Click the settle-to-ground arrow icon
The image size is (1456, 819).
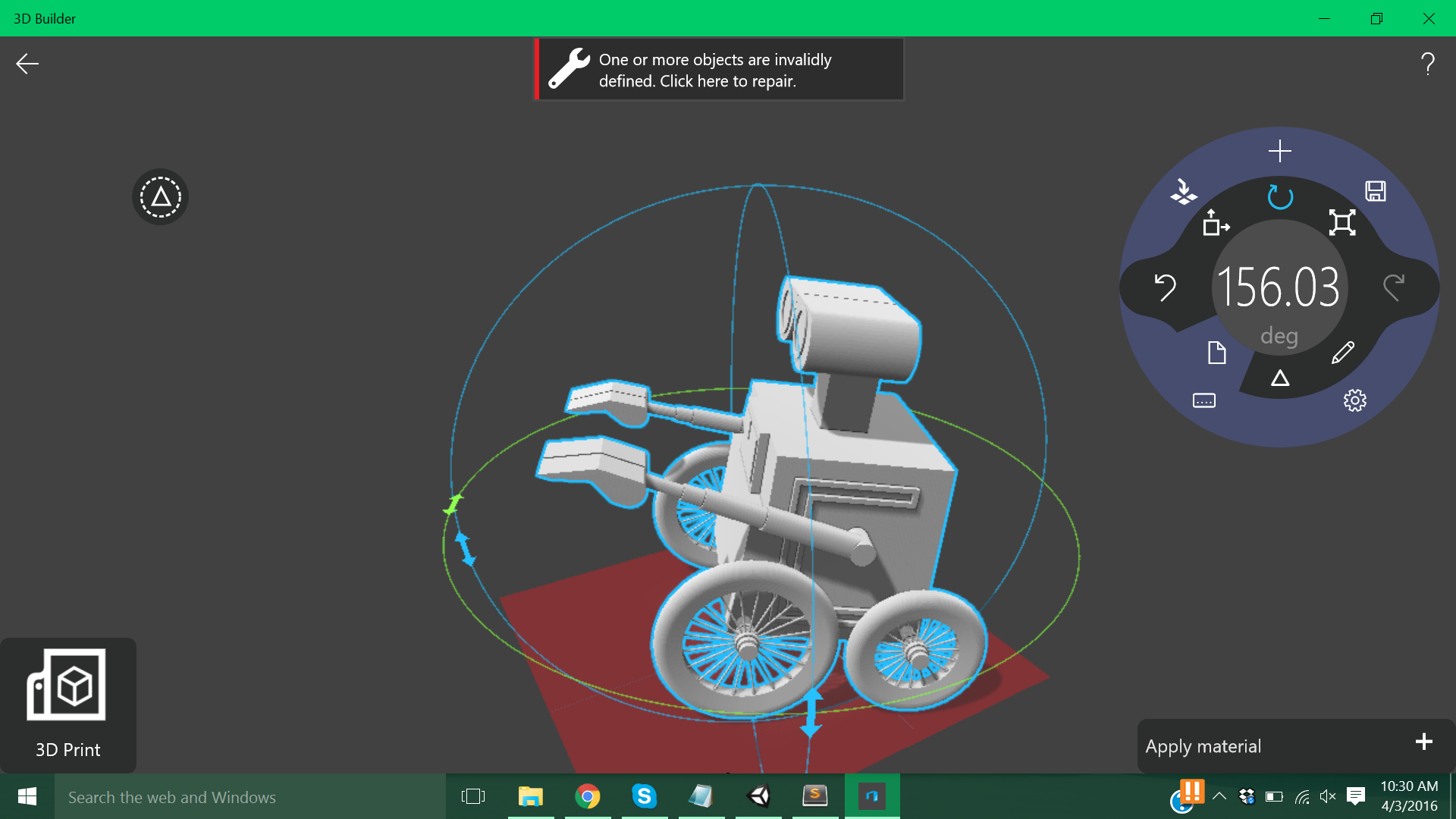click(x=1183, y=191)
